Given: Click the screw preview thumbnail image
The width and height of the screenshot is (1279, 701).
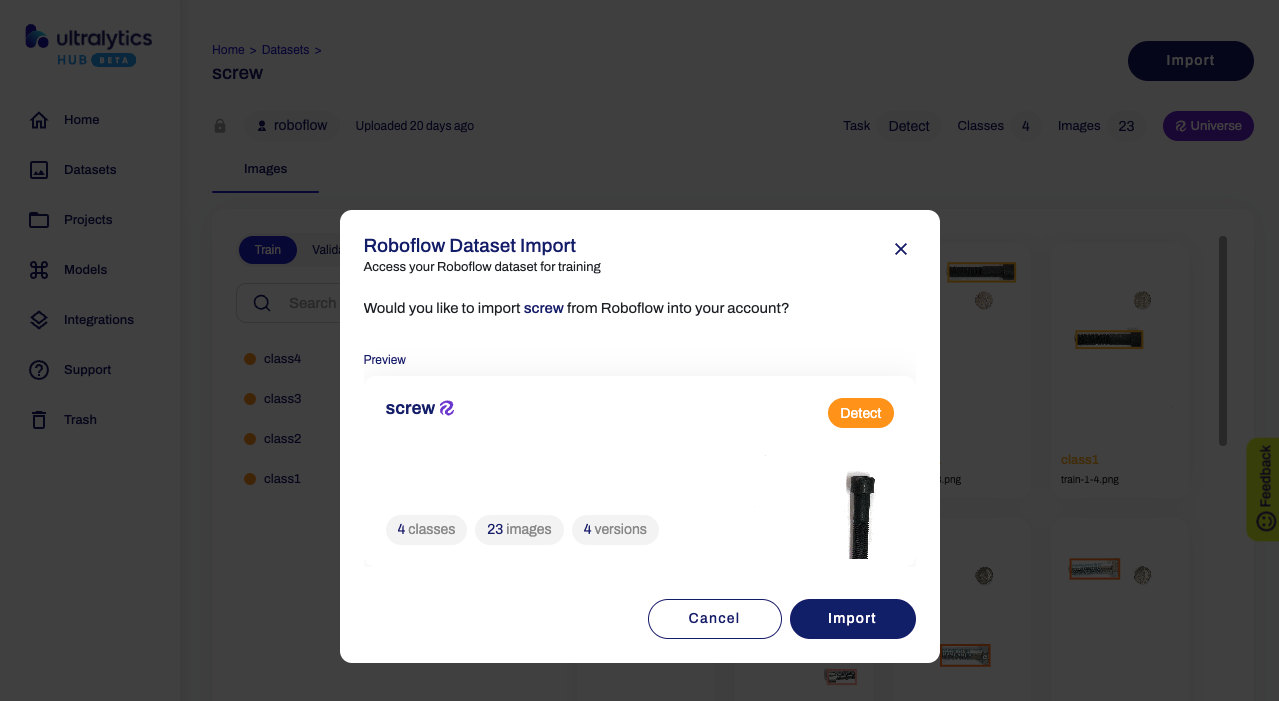Looking at the screenshot, I should tap(860, 514).
